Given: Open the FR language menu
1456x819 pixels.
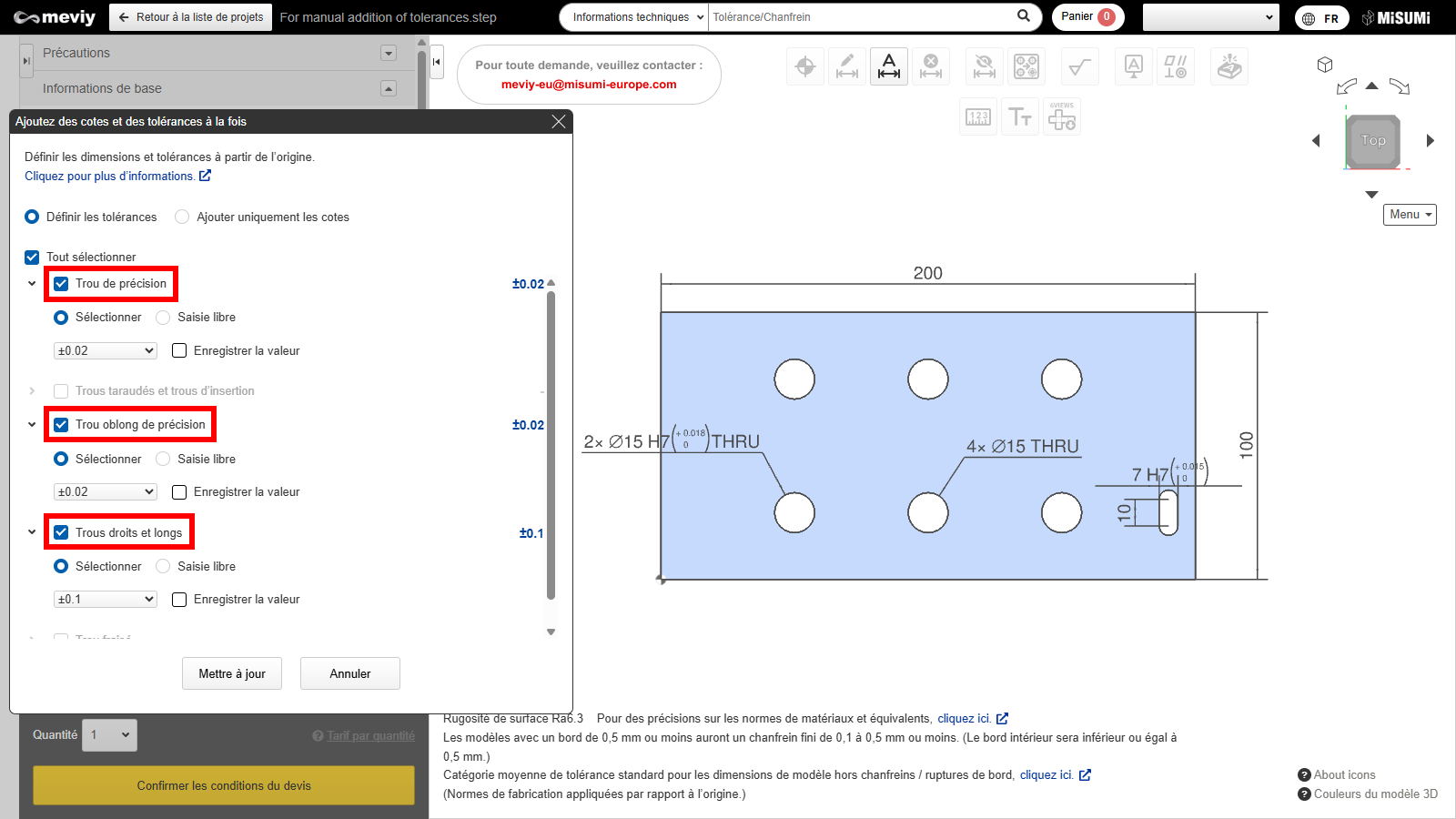Looking at the screenshot, I should tap(1321, 18).
